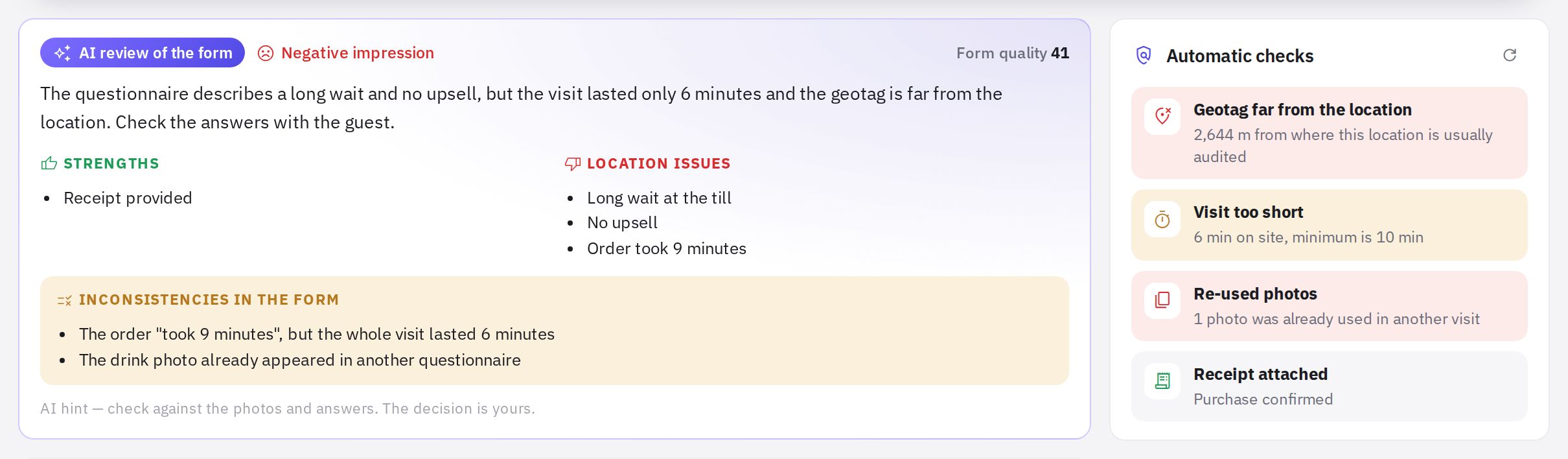1568x459 pixels.
Task: Click the thumbs-up Strengths icon
Action: point(49,163)
